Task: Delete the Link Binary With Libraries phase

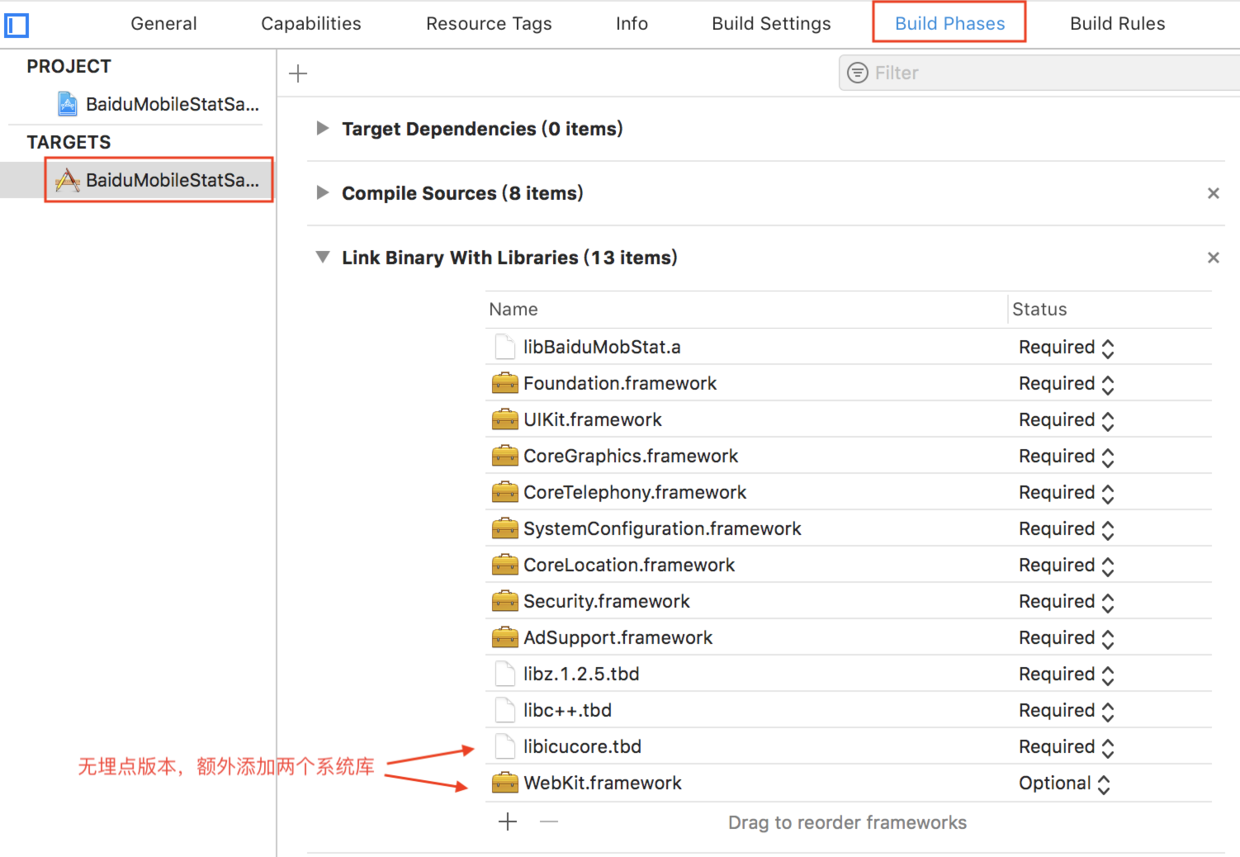Action: click(x=1213, y=258)
